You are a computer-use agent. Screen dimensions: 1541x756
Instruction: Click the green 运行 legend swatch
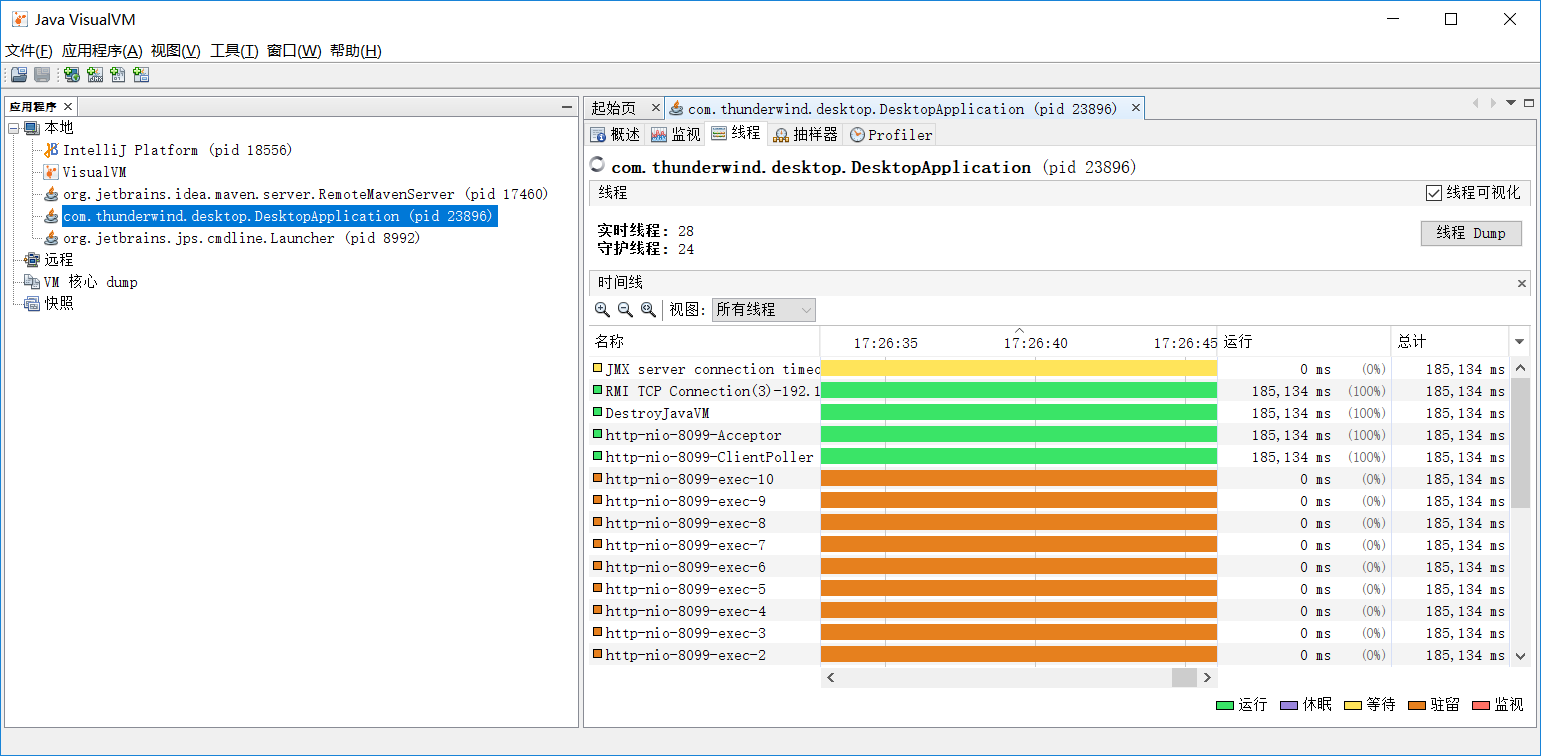1225,705
